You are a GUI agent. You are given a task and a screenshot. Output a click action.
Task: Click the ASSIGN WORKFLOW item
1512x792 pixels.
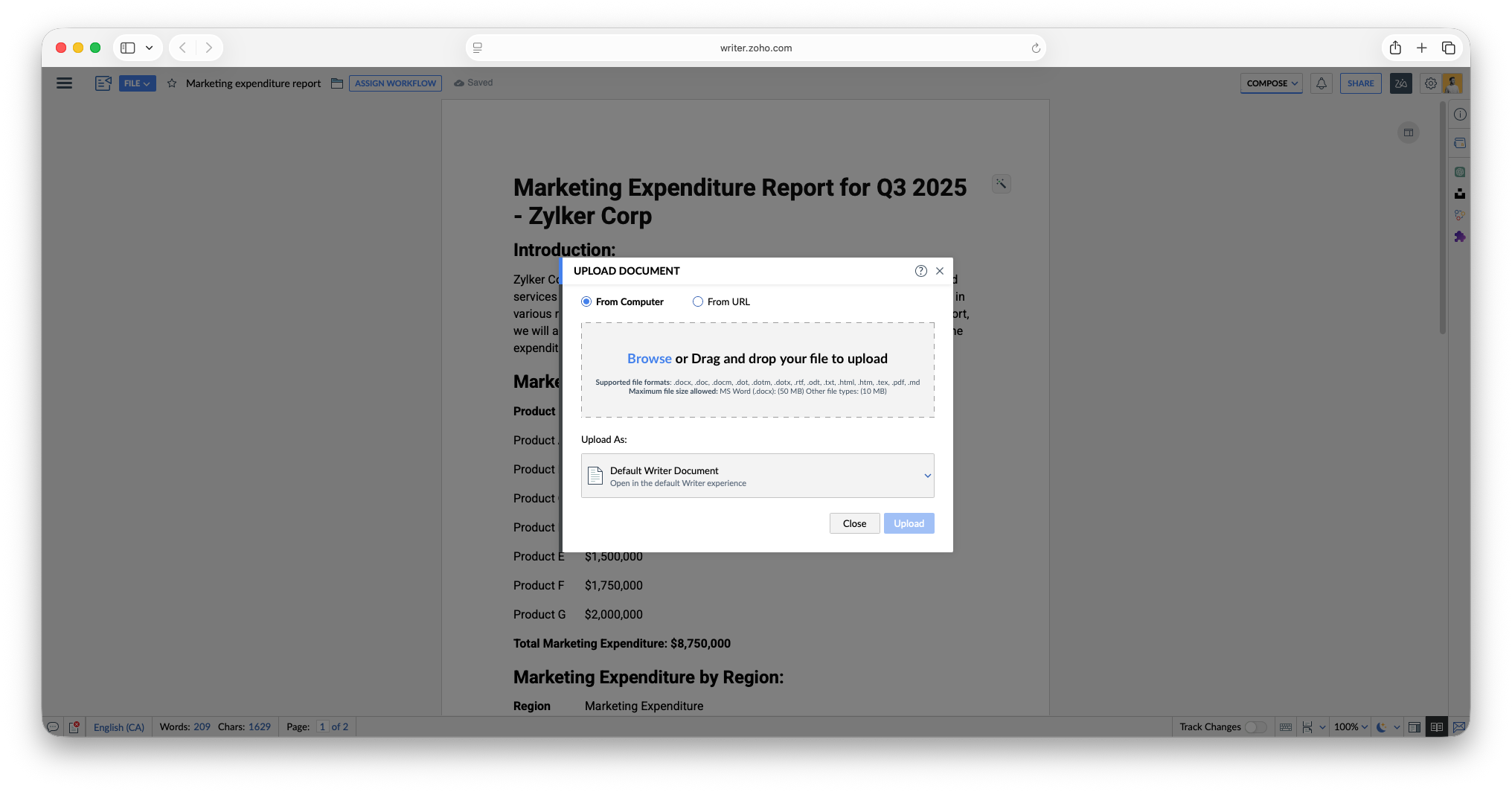coord(395,83)
